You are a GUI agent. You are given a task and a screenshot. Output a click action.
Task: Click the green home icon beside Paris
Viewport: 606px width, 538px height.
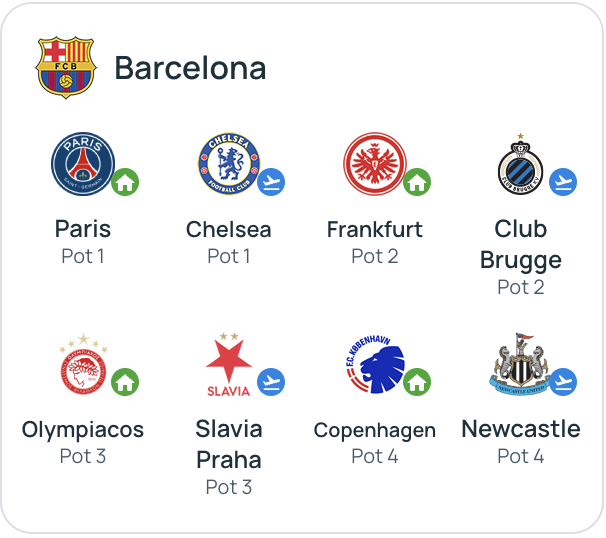click(125, 182)
